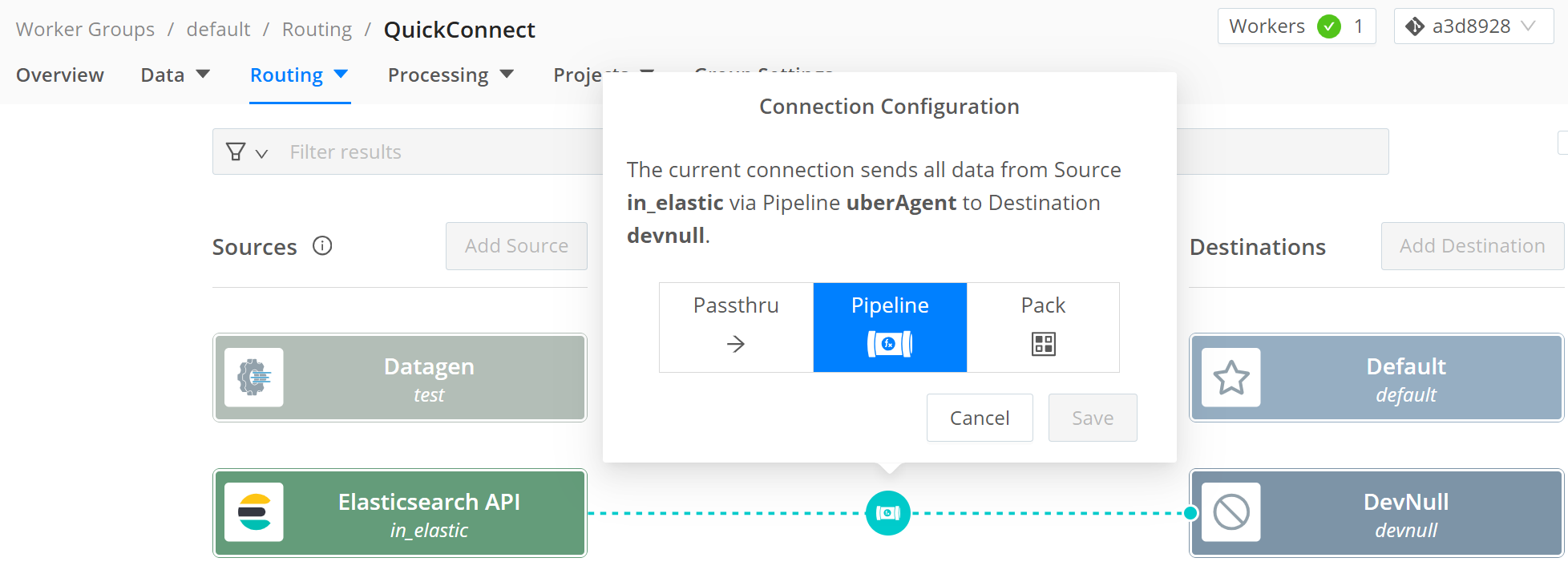Screen dimensions: 1568x578
Task: Select the Passthru connection option
Action: coord(736,327)
